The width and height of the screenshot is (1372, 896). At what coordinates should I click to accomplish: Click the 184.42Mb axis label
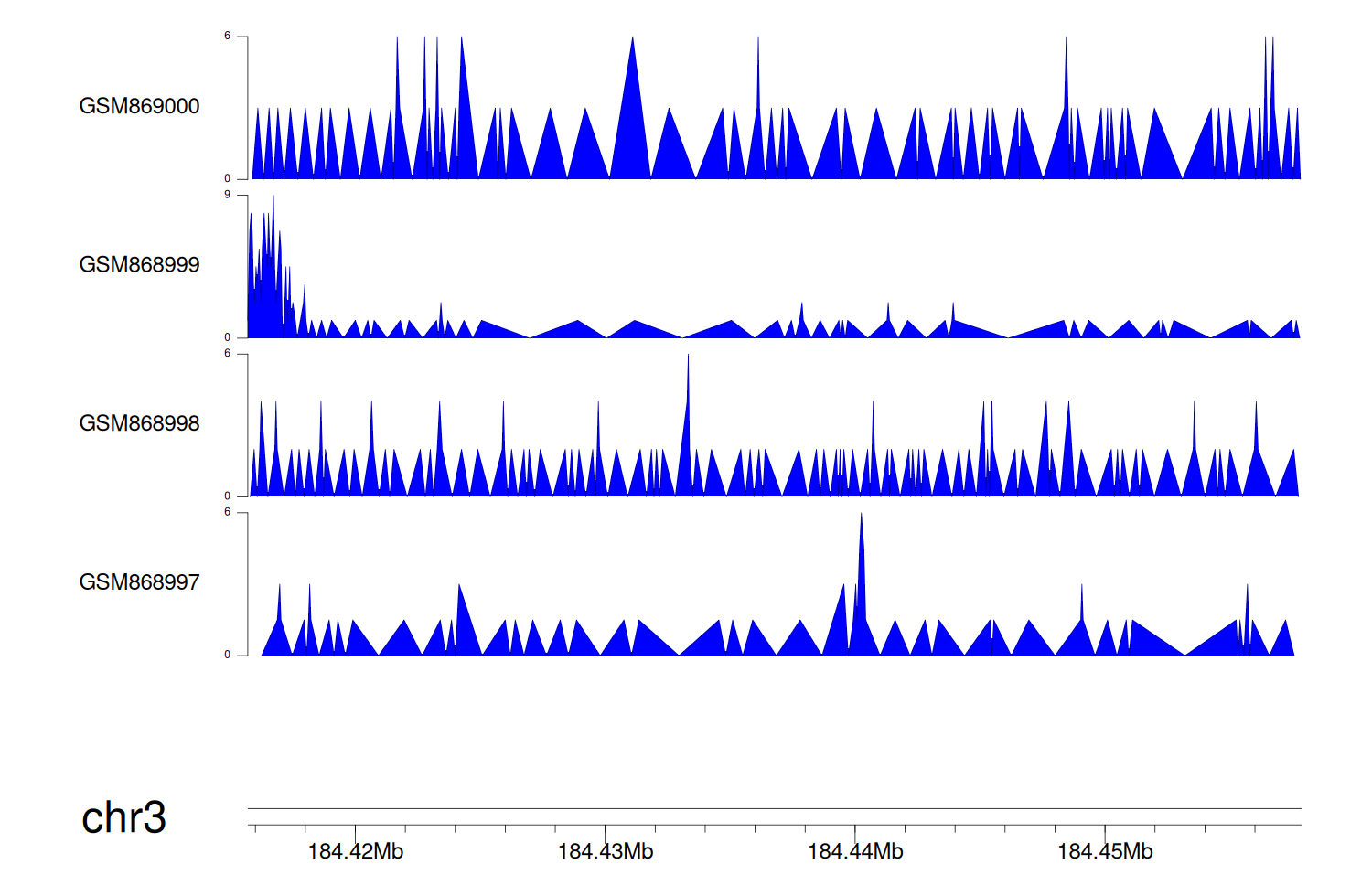pyautogui.click(x=355, y=852)
